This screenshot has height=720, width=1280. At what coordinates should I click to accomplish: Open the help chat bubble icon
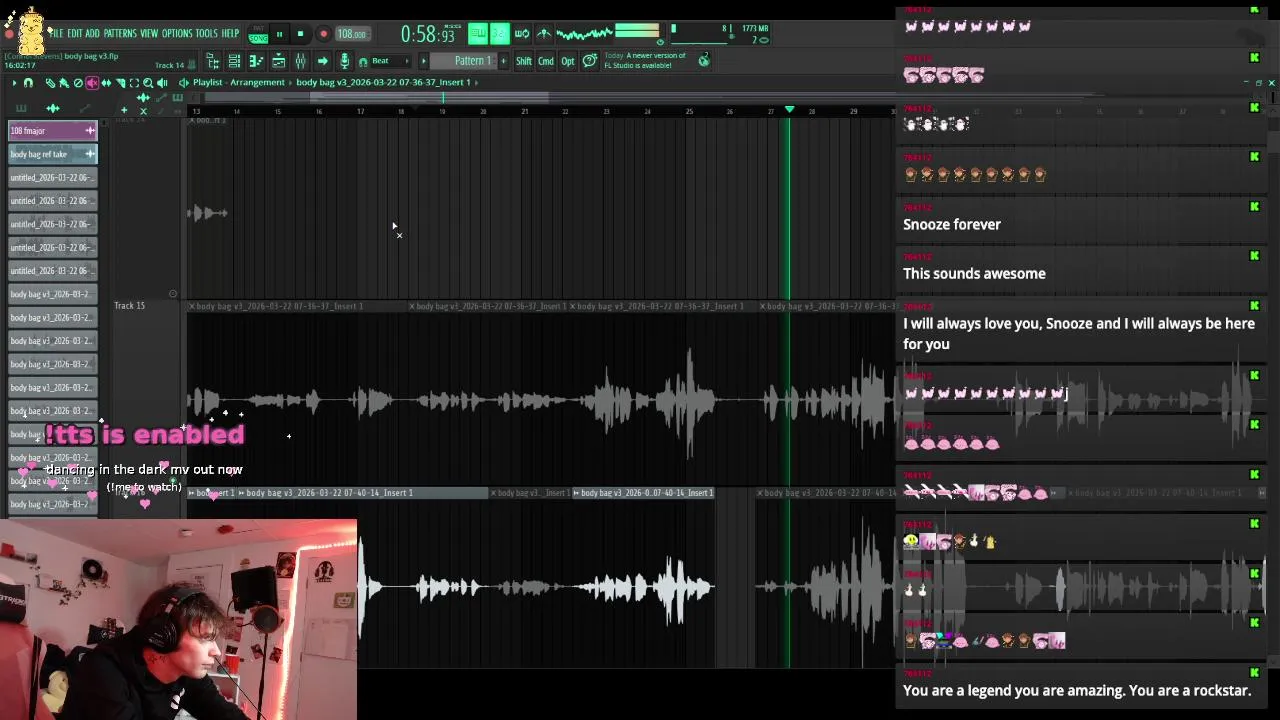[590, 61]
